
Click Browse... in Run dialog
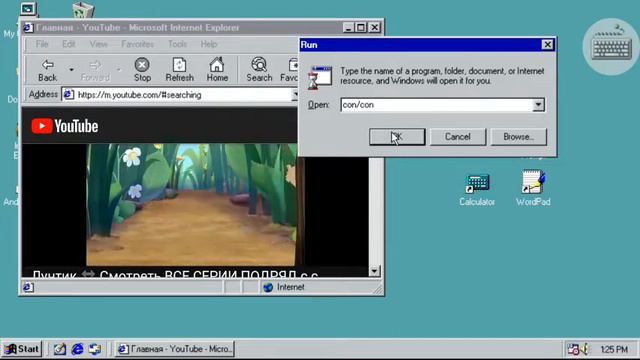pos(518,137)
